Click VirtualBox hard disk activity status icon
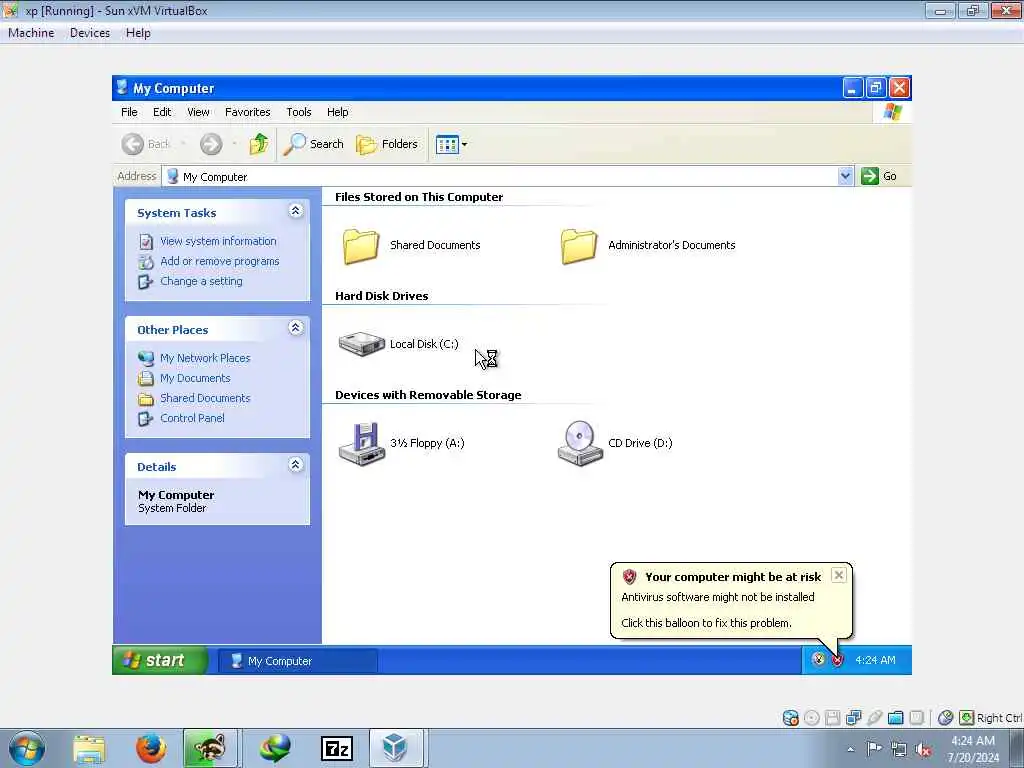The height and width of the screenshot is (768, 1024). pyautogui.click(x=790, y=718)
